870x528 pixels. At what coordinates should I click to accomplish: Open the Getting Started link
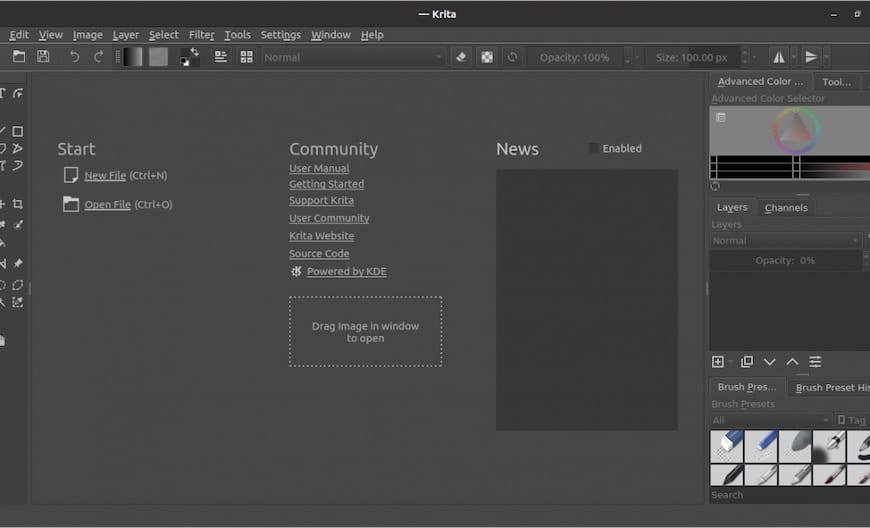point(326,184)
